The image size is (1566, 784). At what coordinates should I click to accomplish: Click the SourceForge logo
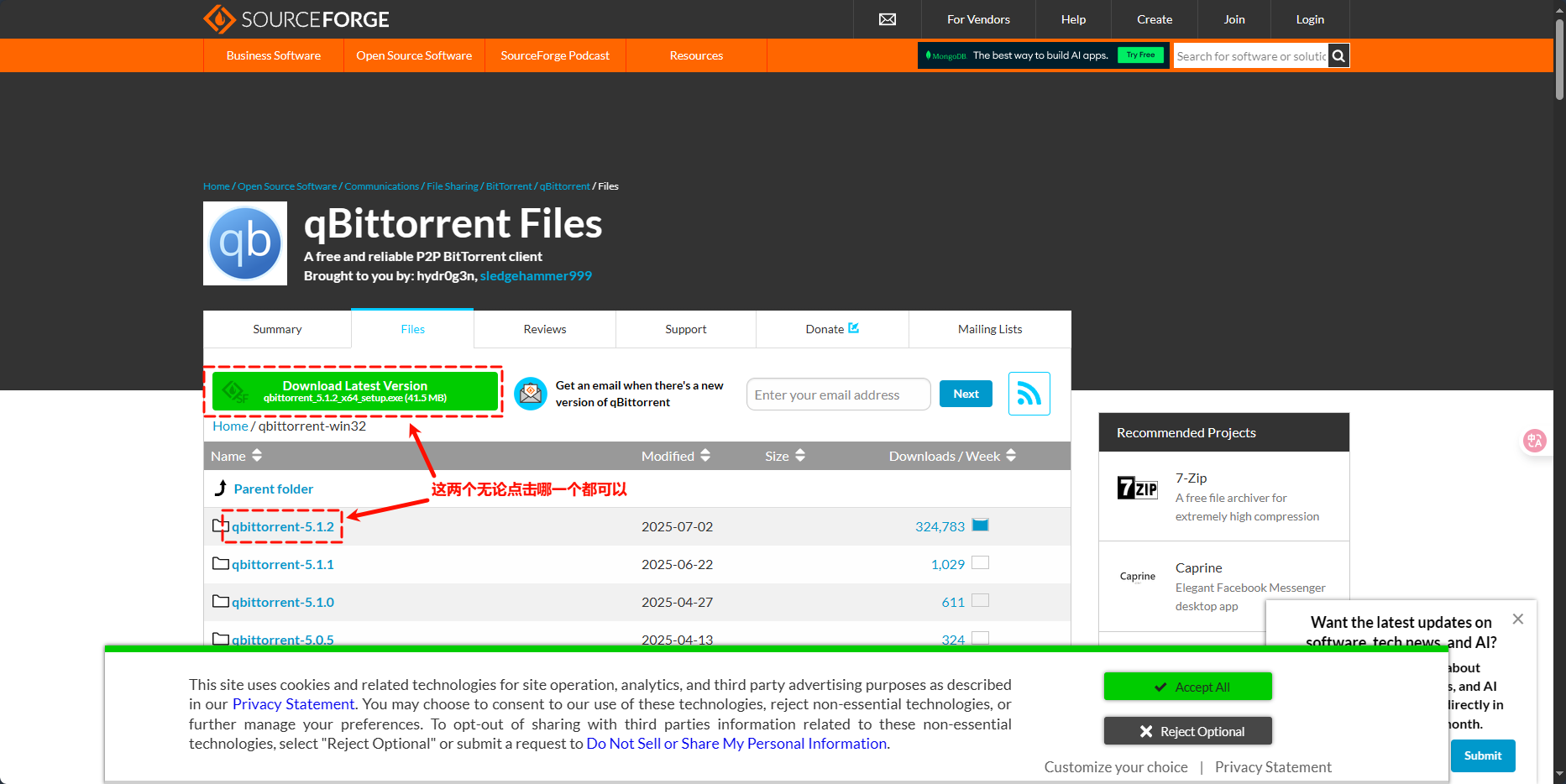tap(296, 18)
